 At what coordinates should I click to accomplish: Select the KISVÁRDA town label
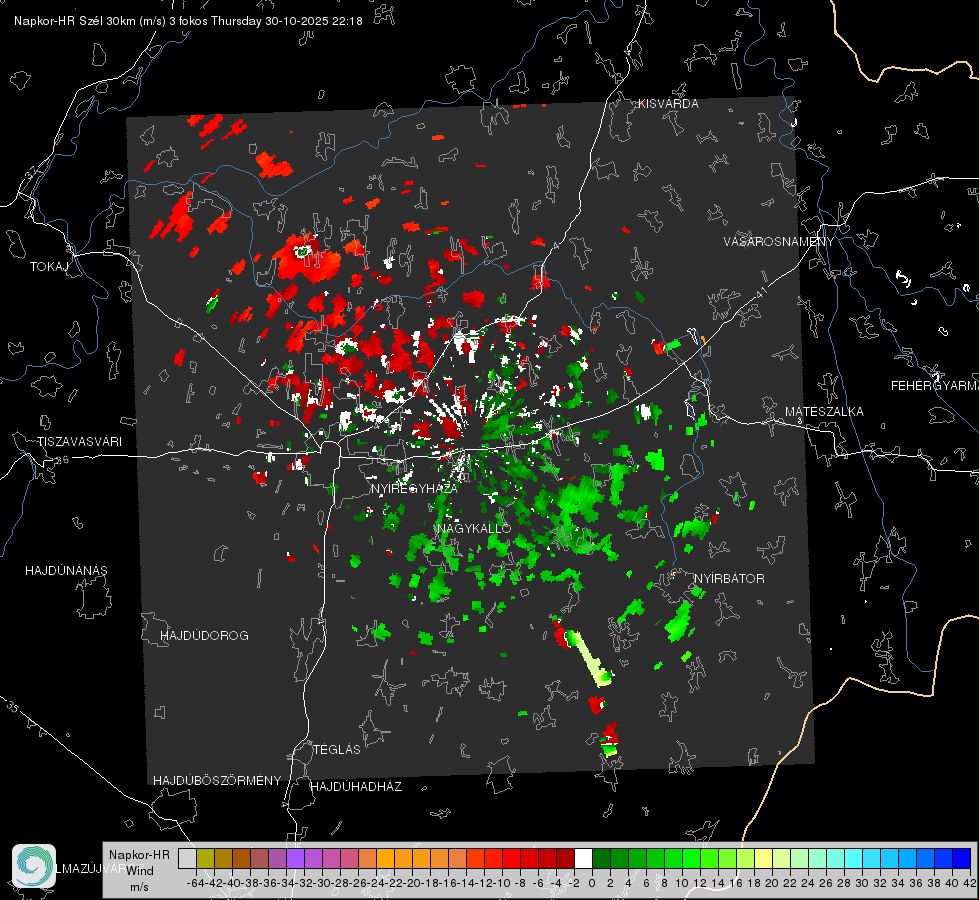(668, 104)
